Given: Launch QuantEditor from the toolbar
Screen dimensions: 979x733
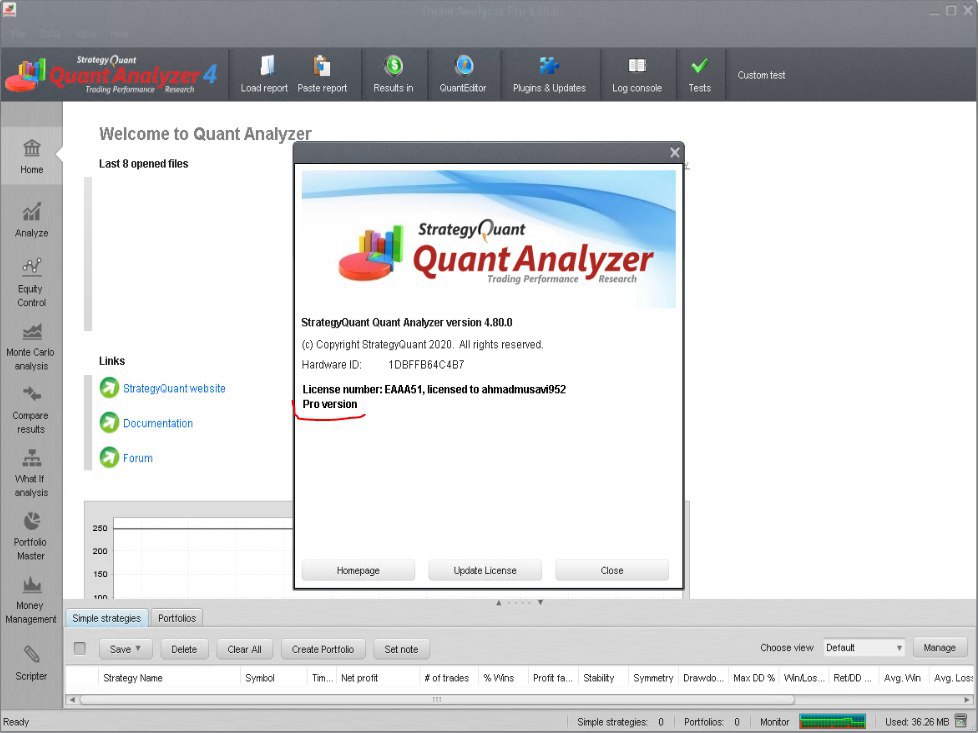Looking at the screenshot, I should pyautogui.click(x=463, y=74).
